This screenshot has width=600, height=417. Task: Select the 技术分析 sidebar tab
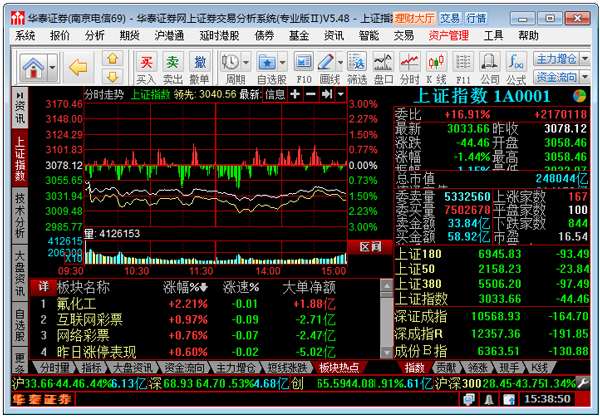(x=20, y=215)
